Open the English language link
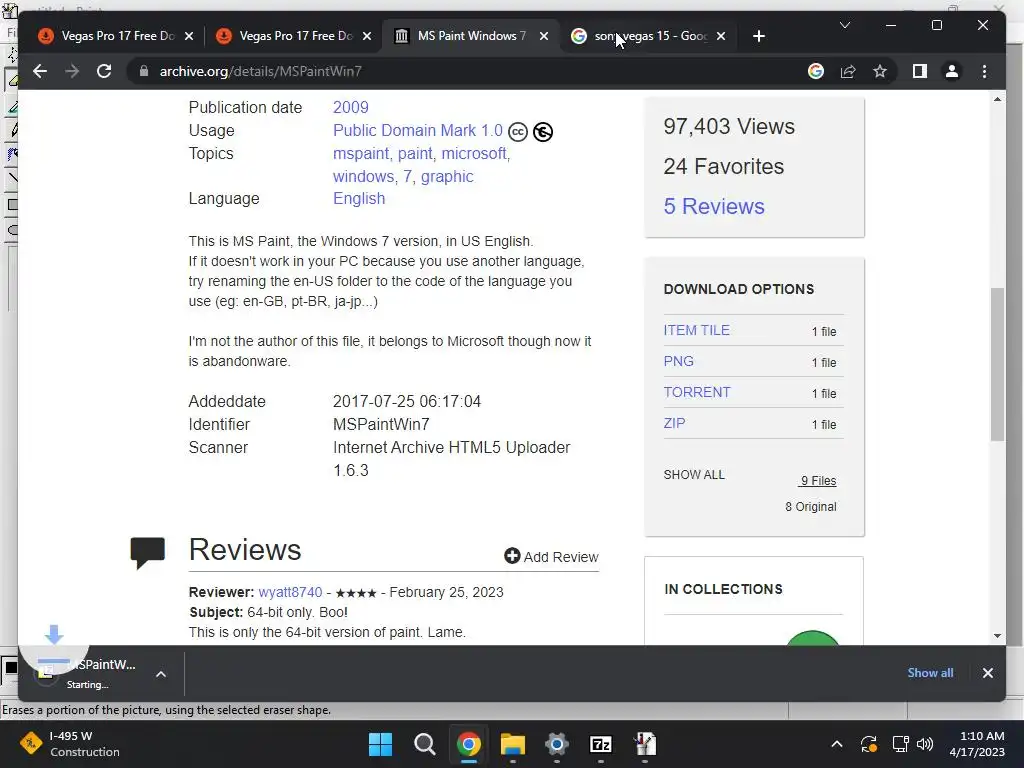Screen dimensions: 1024x768 click(359, 199)
